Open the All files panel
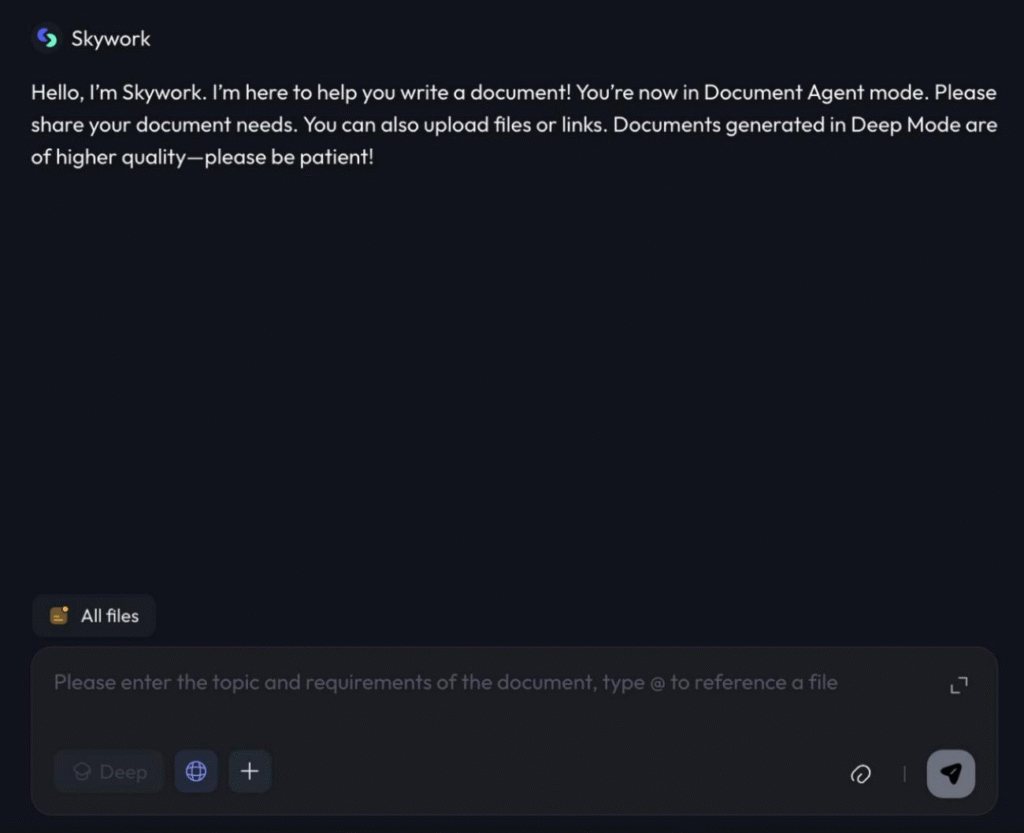The height and width of the screenshot is (833, 1024). tap(94, 616)
